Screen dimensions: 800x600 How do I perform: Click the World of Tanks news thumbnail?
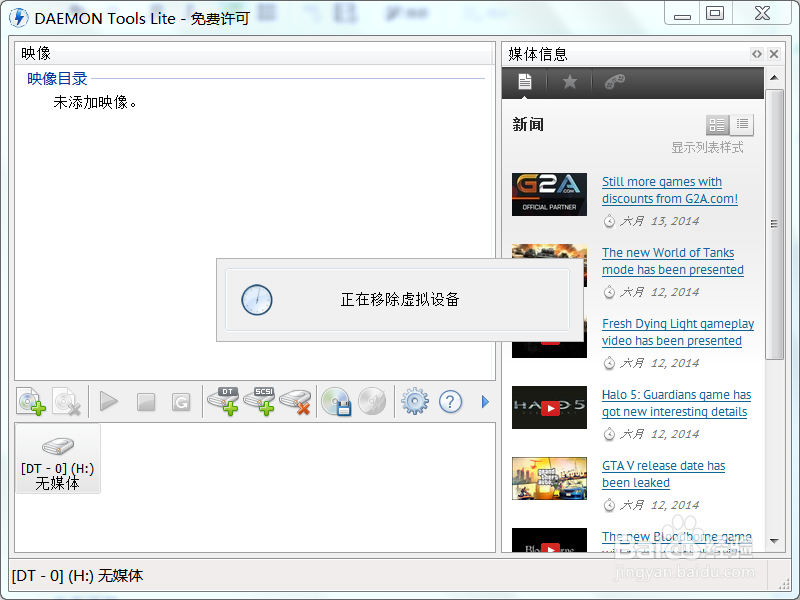[549, 251]
